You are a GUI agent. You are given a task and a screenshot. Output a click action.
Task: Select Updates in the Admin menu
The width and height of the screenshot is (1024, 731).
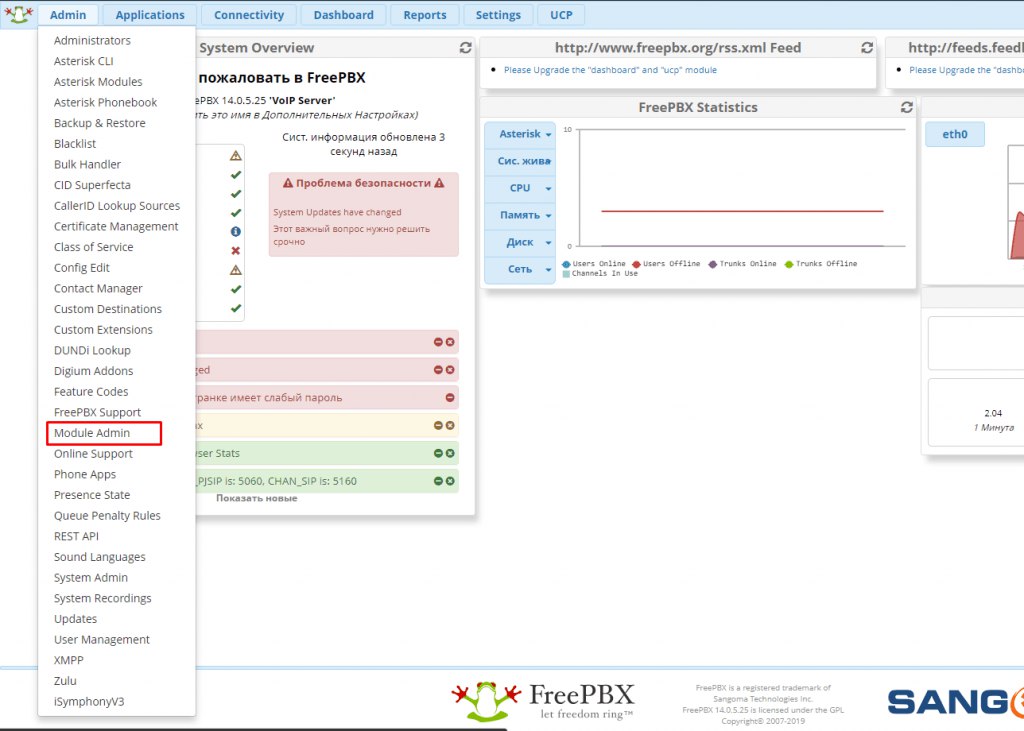(x=75, y=619)
